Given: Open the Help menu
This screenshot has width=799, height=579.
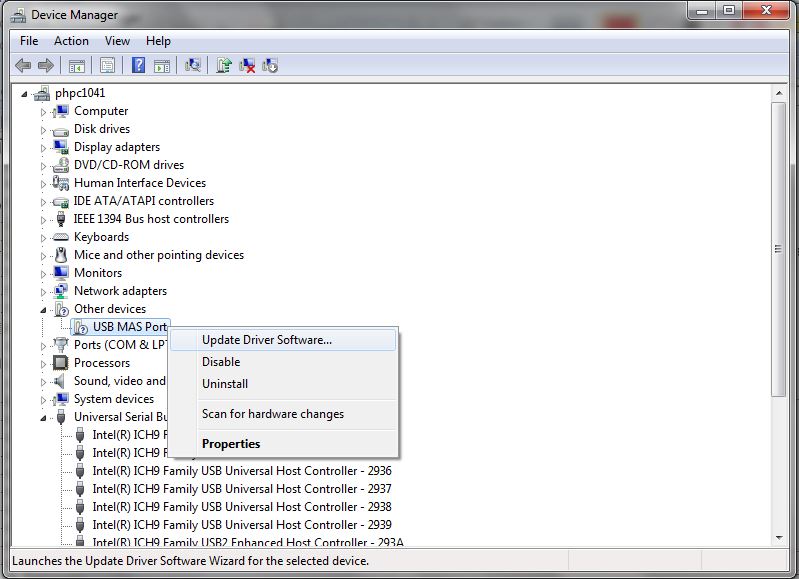Looking at the screenshot, I should 158,41.
